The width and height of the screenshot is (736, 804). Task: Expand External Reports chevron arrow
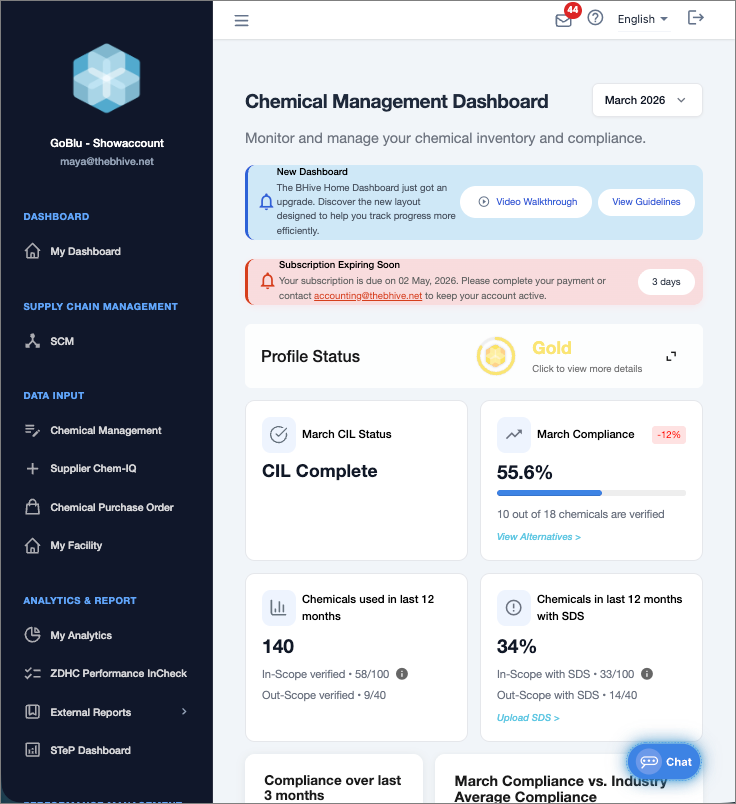184,712
